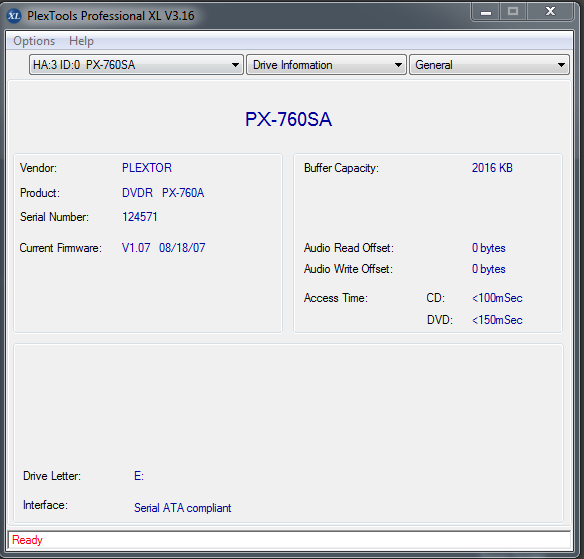The image size is (584, 559).
Task: Click the Audio Read Offset: label
Action: click(349, 248)
